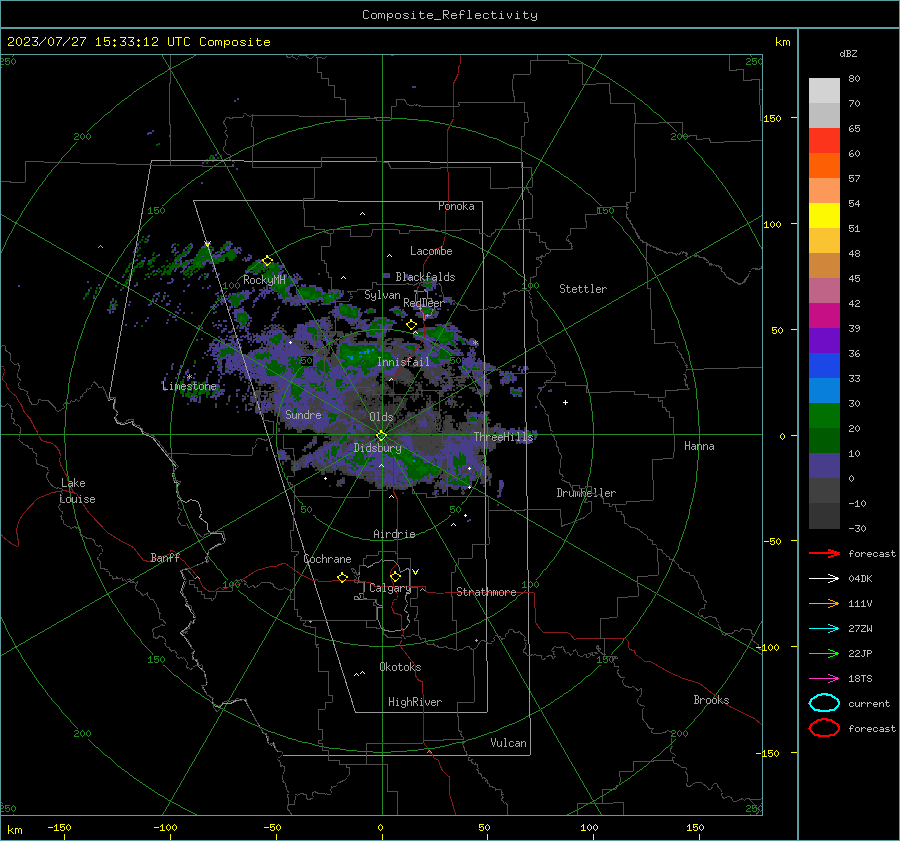The width and height of the screenshot is (900, 841).
Task: Click the light grey 70-80 dBZ color band
Action: [x=824, y=91]
